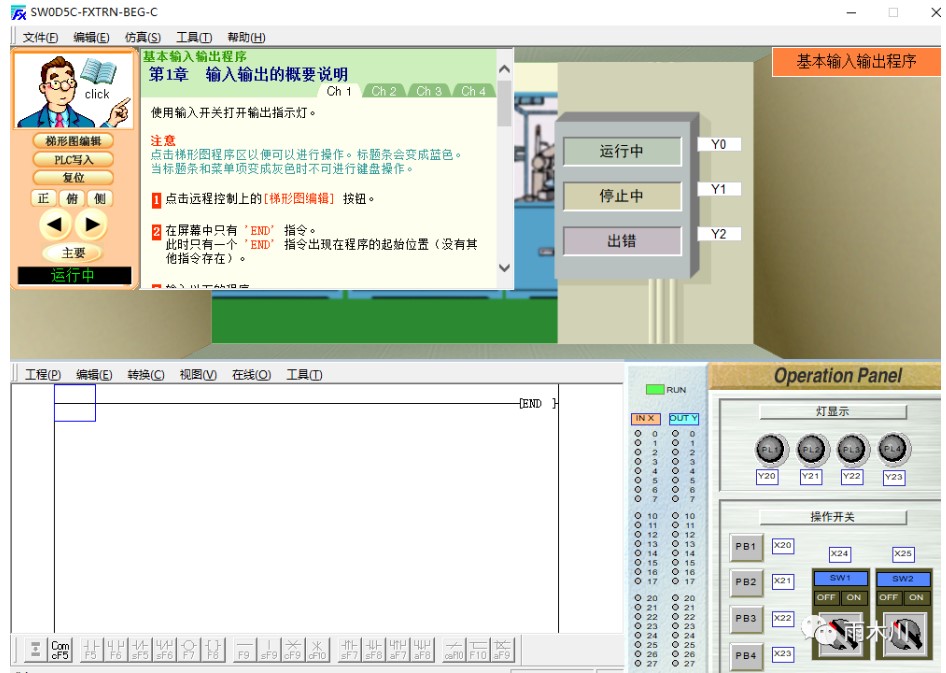This screenshot has width=946, height=673.
Task: Click the invert result icon (caF10)
Action: [x=454, y=649]
